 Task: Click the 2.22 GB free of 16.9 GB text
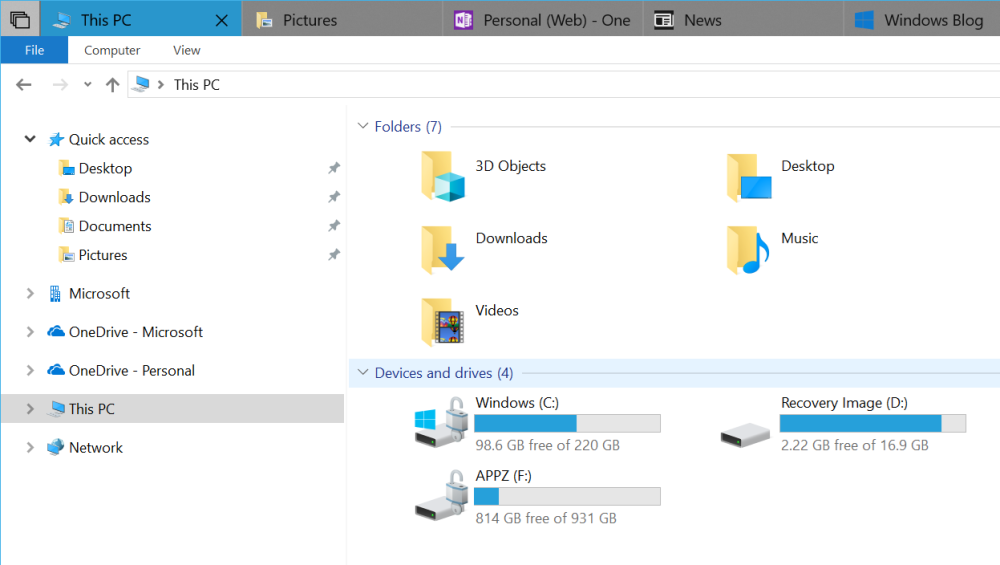click(855, 445)
